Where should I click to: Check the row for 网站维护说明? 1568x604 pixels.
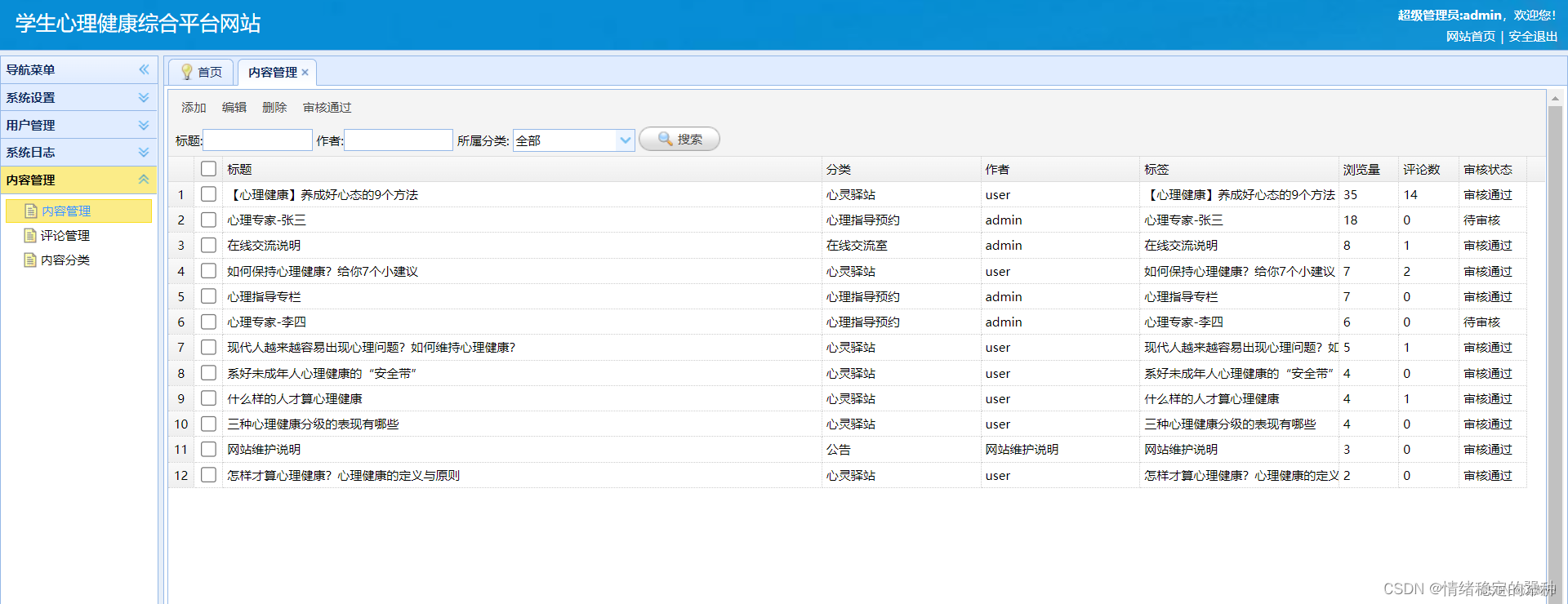tap(208, 449)
